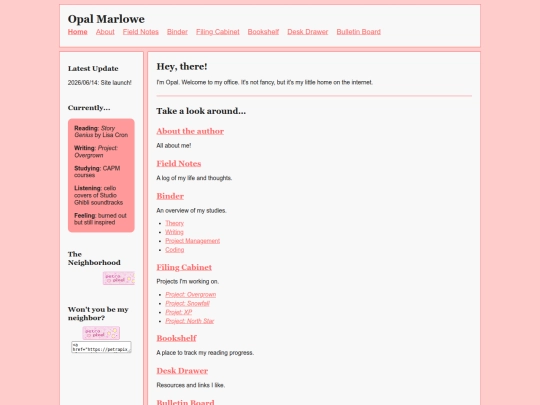Image resolution: width=540 pixels, height=405 pixels.
Task: Visit Bookshelf from the top navigation
Action: (263, 32)
